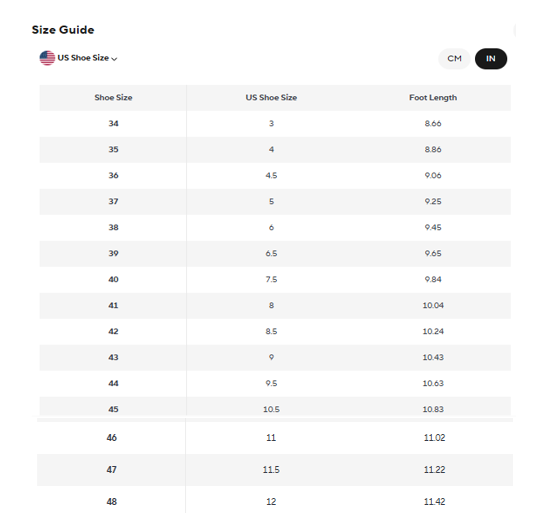Click the Size Guide heading

tap(63, 30)
